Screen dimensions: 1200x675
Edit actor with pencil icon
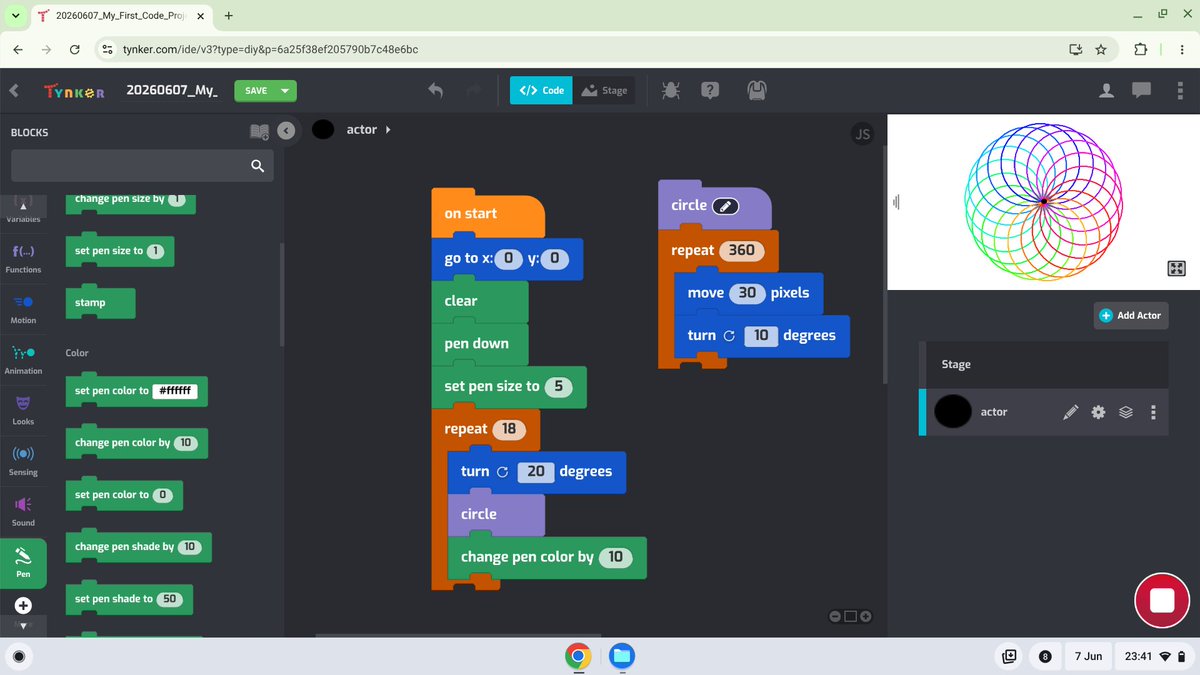click(1070, 412)
